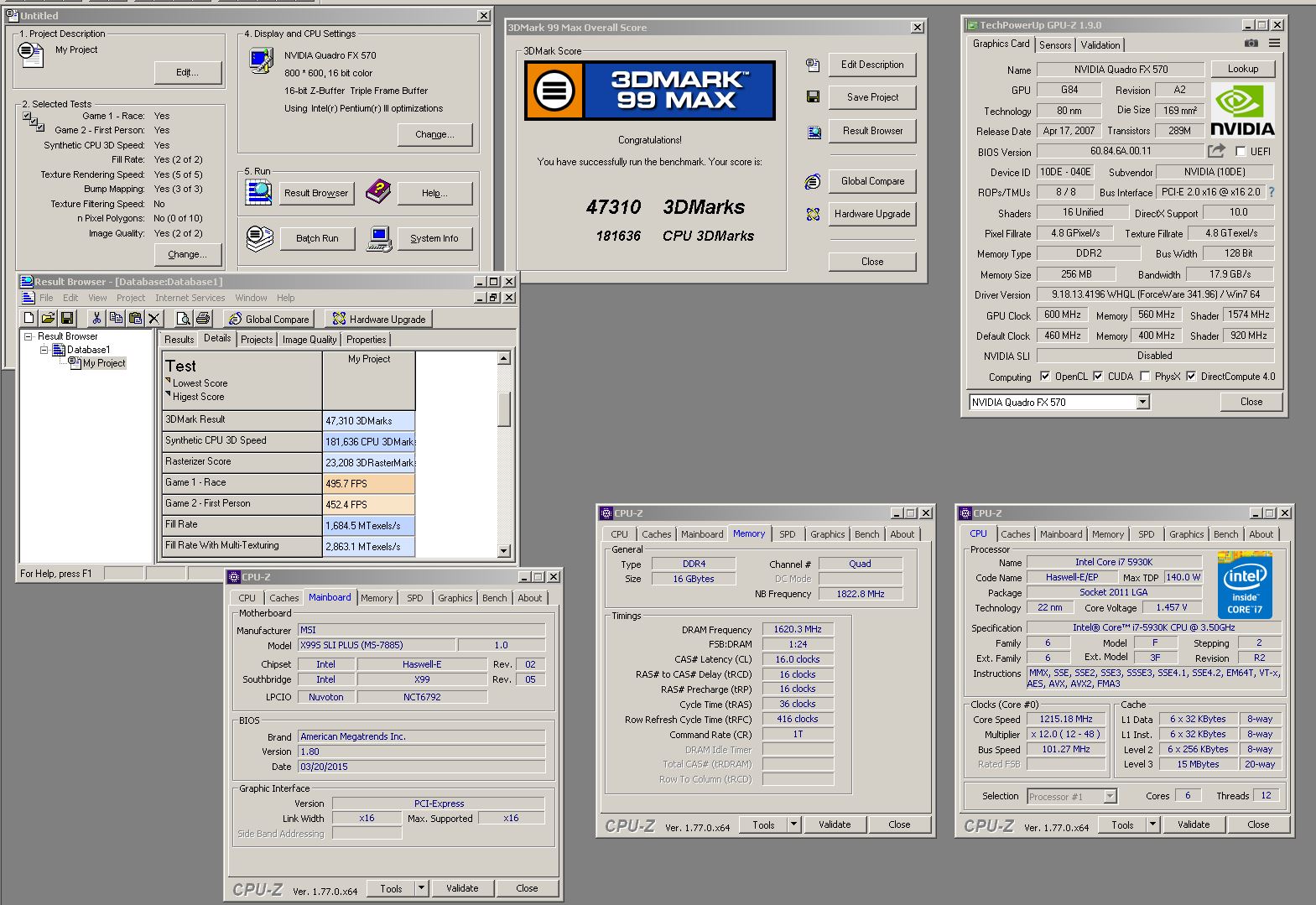Click the Save Project button
This screenshot has height=905, width=1316.
[872, 97]
